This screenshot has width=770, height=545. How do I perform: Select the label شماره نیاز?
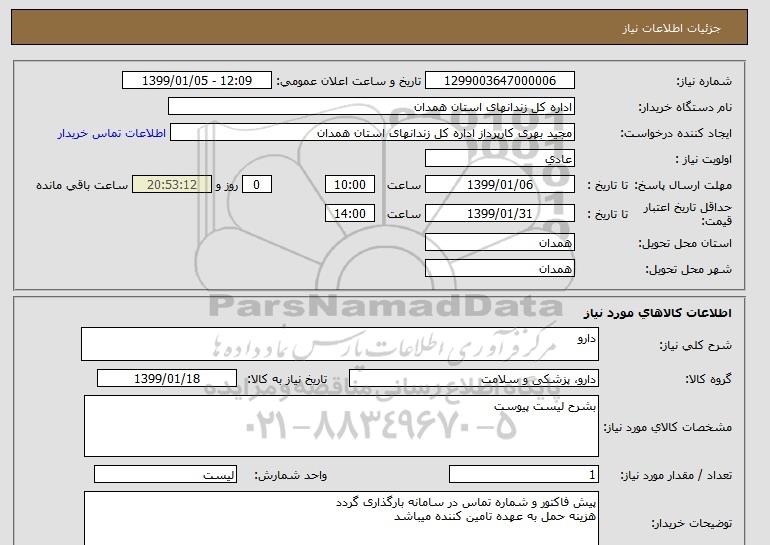click(x=704, y=82)
